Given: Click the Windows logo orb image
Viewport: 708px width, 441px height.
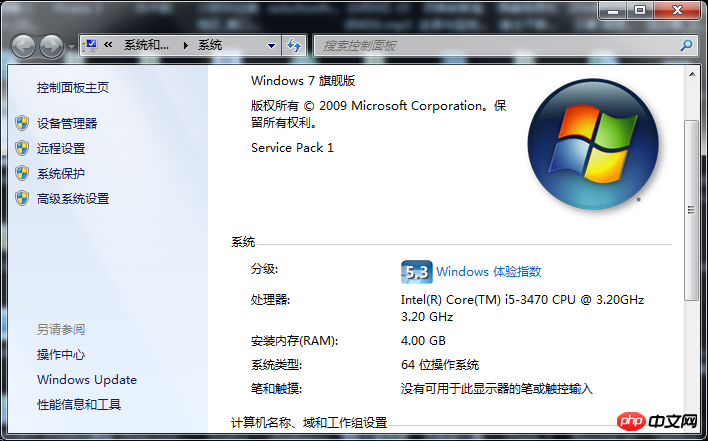Looking at the screenshot, I should click(x=593, y=144).
